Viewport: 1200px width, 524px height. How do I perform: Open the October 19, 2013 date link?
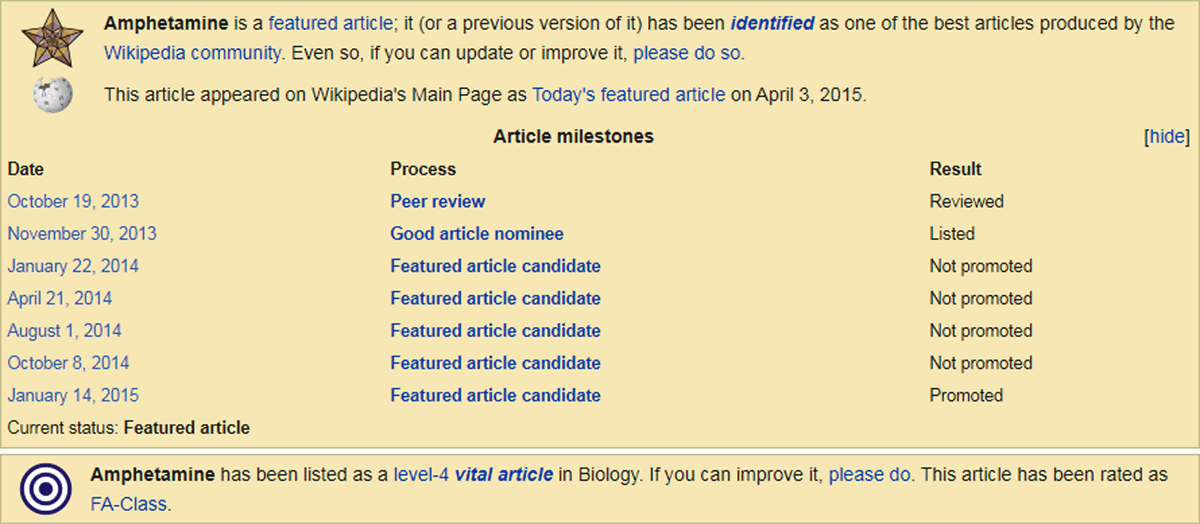pos(73,201)
